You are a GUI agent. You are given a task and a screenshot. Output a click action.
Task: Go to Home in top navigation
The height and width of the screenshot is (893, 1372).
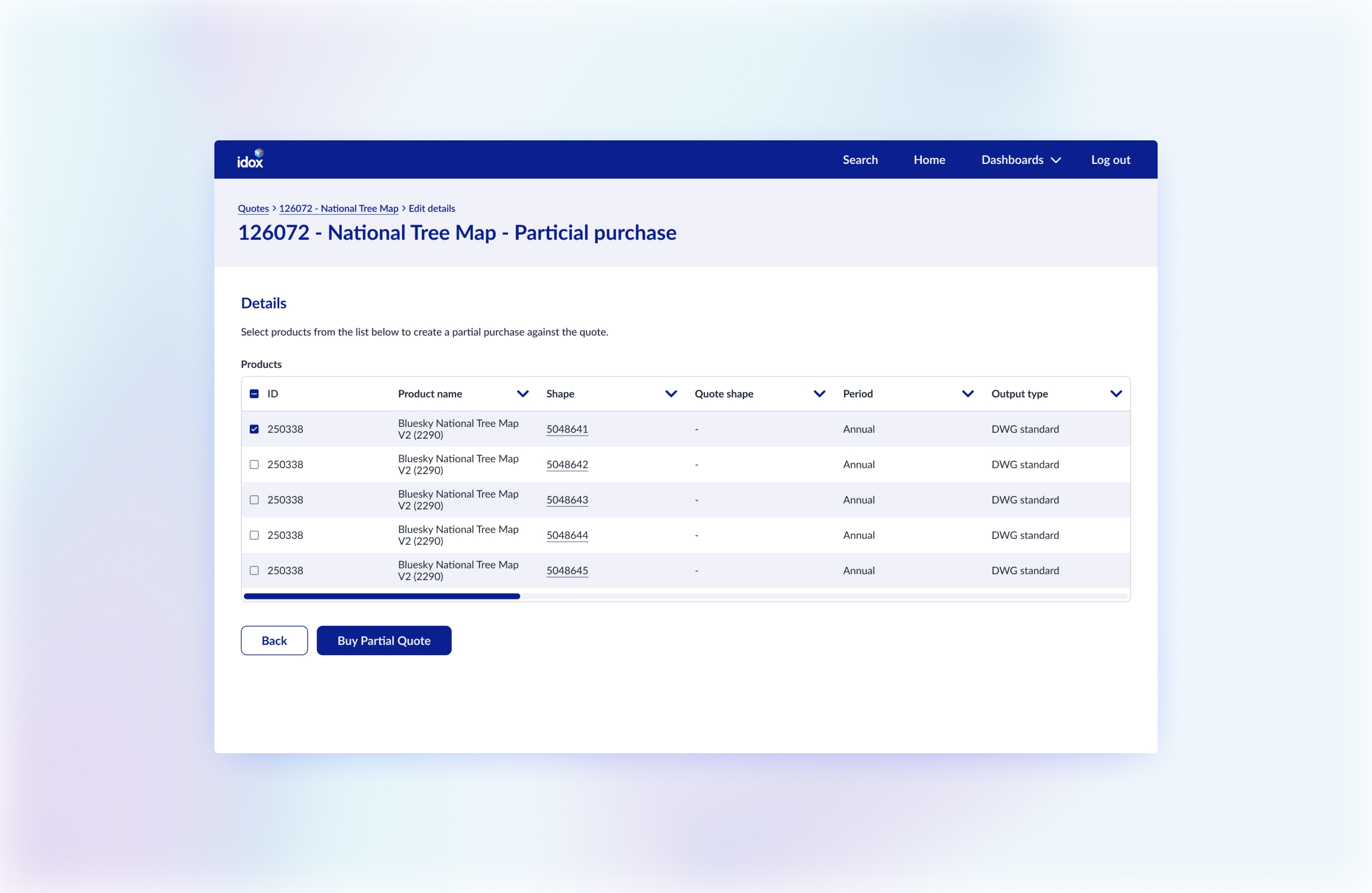[x=929, y=160]
